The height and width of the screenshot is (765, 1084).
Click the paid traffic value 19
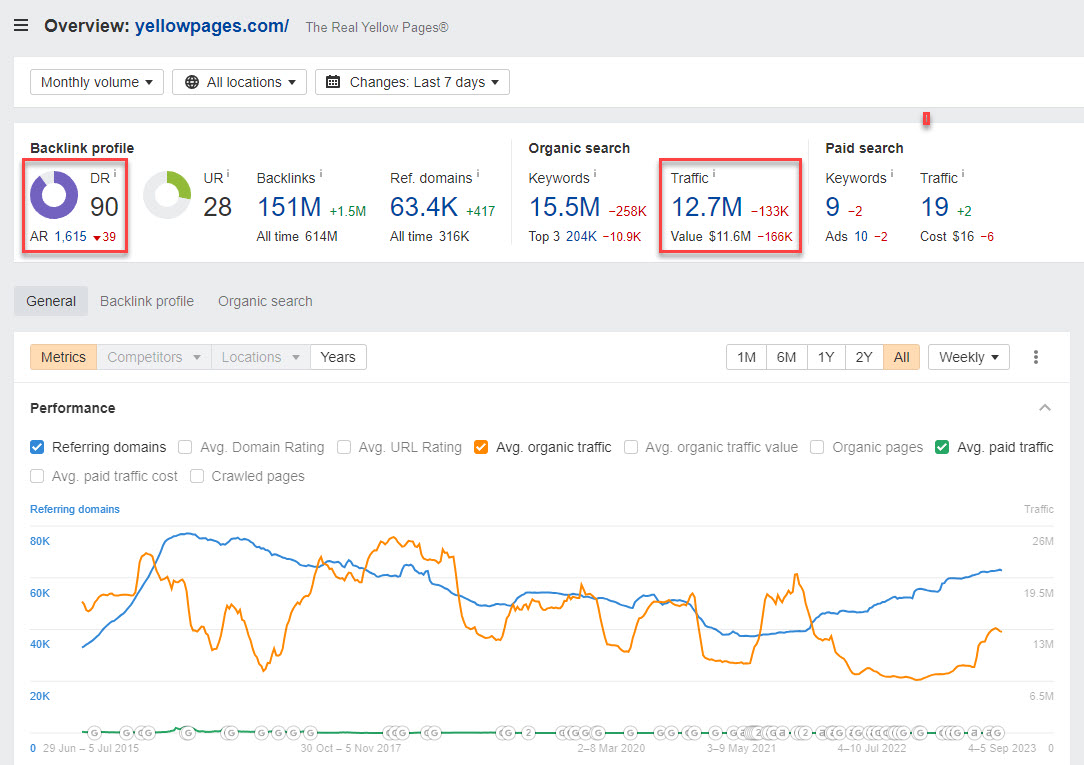(x=935, y=207)
